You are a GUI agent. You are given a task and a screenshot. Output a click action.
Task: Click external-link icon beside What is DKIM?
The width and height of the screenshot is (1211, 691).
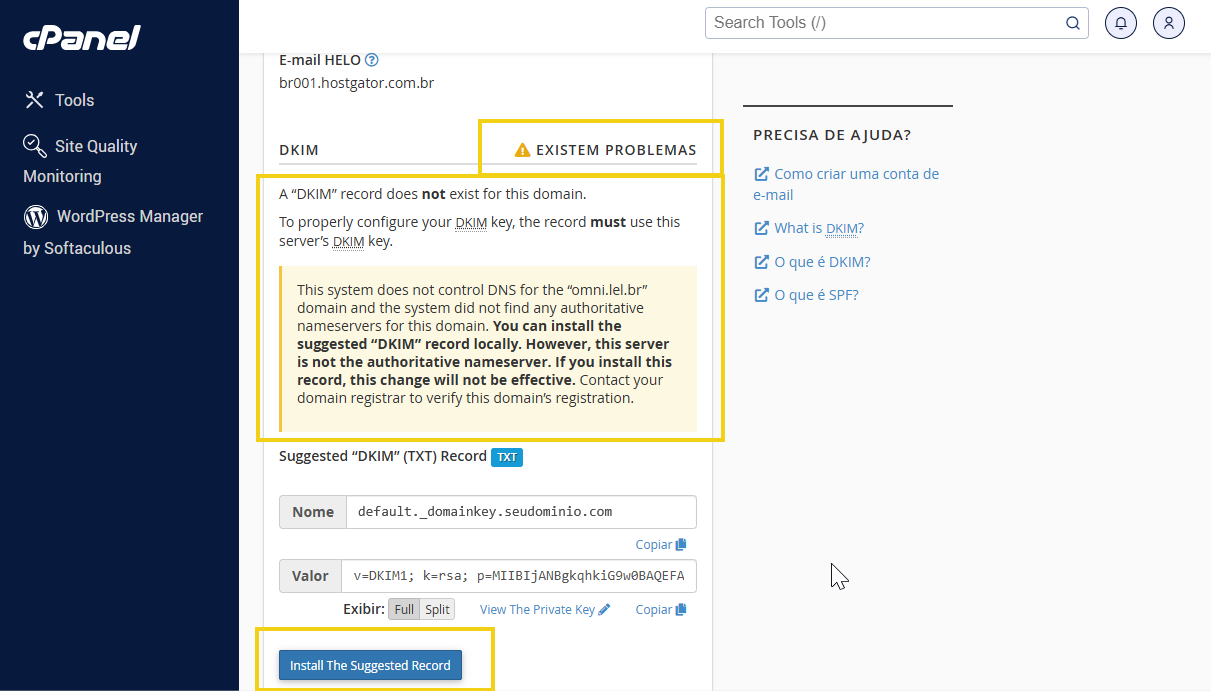click(761, 228)
